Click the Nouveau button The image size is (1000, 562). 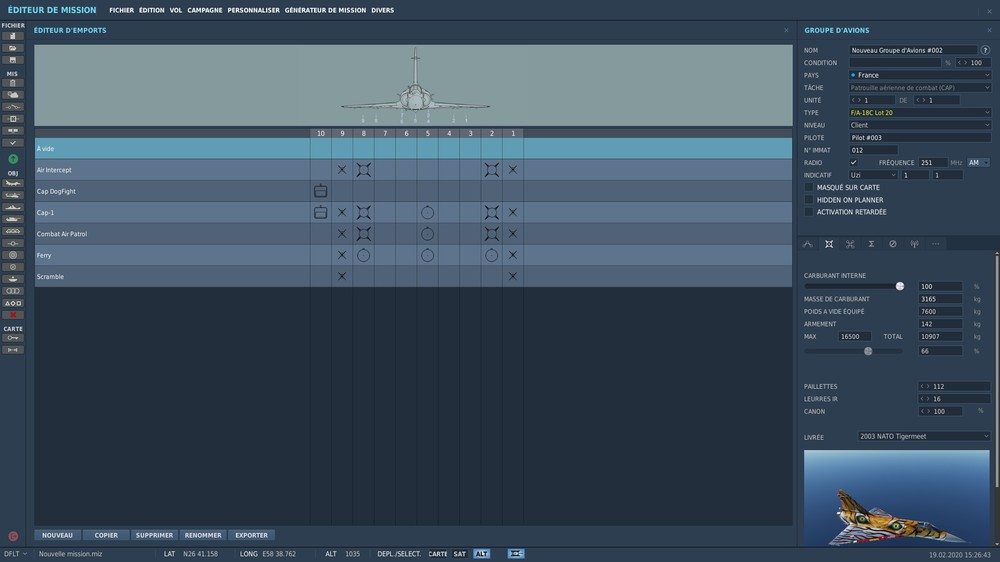[x=57, y=535]
